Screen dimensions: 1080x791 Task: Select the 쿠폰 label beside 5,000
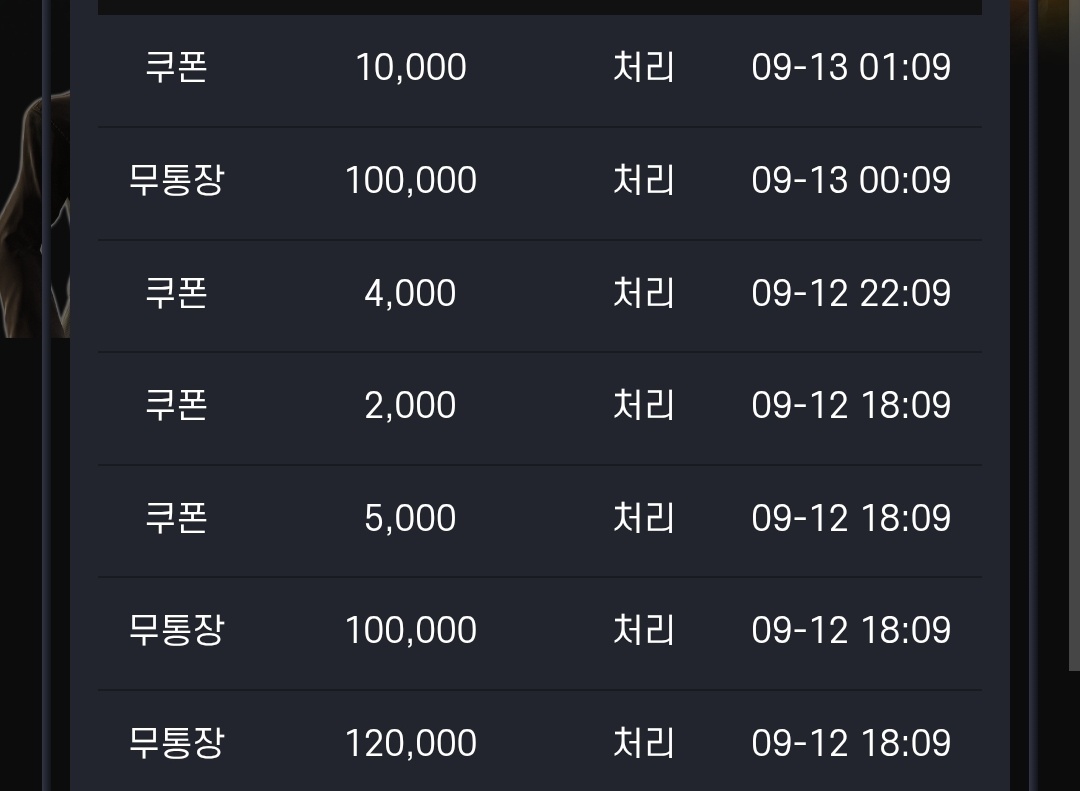pyautogui.click(x=176, y=517)
